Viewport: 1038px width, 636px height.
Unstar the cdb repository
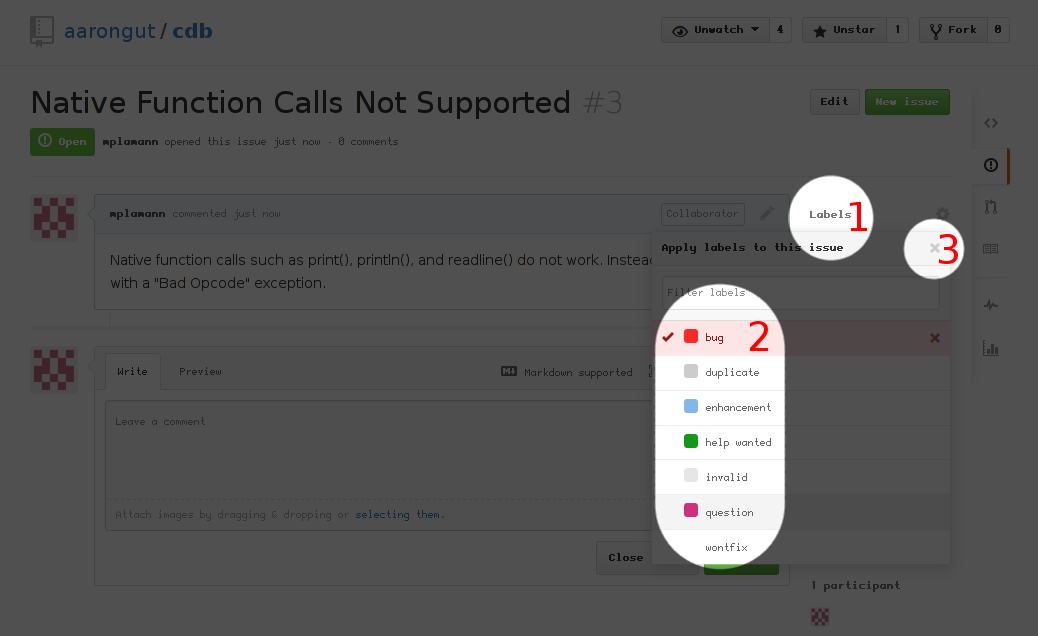click(x=845, y=30)
